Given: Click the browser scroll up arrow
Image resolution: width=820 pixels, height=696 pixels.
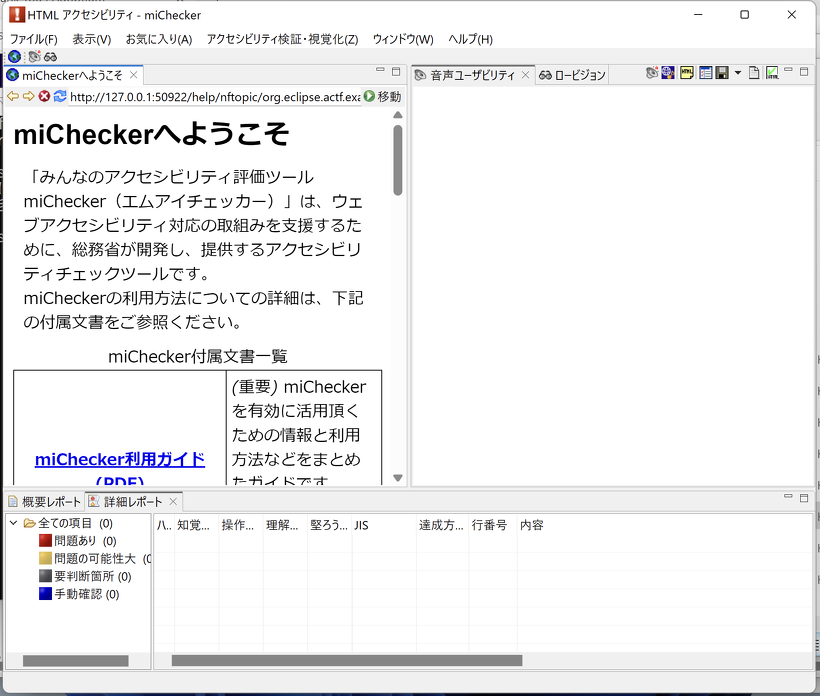Looking at the screenshot, I should pyautogui.click(x=398, y=115).
